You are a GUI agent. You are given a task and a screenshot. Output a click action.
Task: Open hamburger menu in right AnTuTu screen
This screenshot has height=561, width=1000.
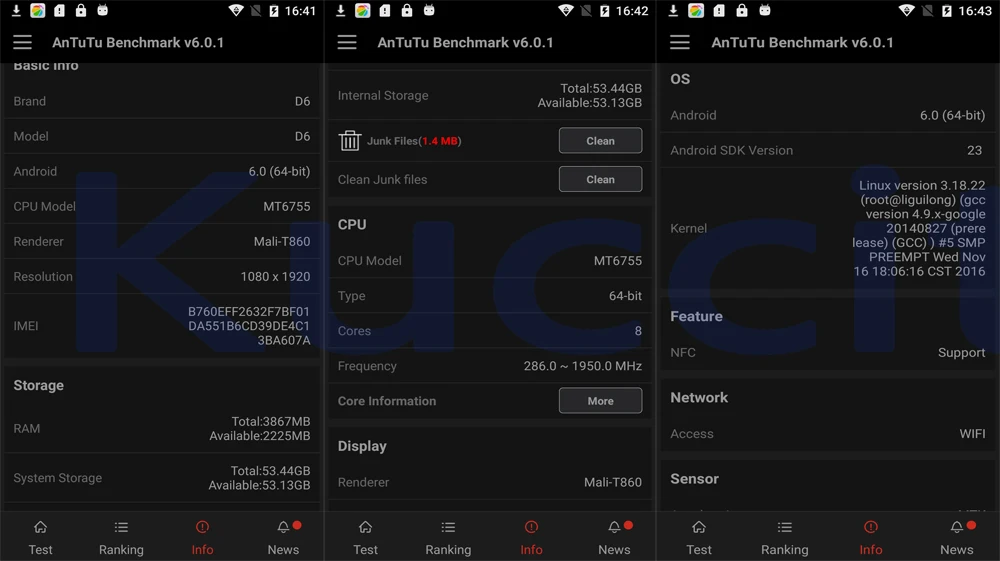coord(680,43)
